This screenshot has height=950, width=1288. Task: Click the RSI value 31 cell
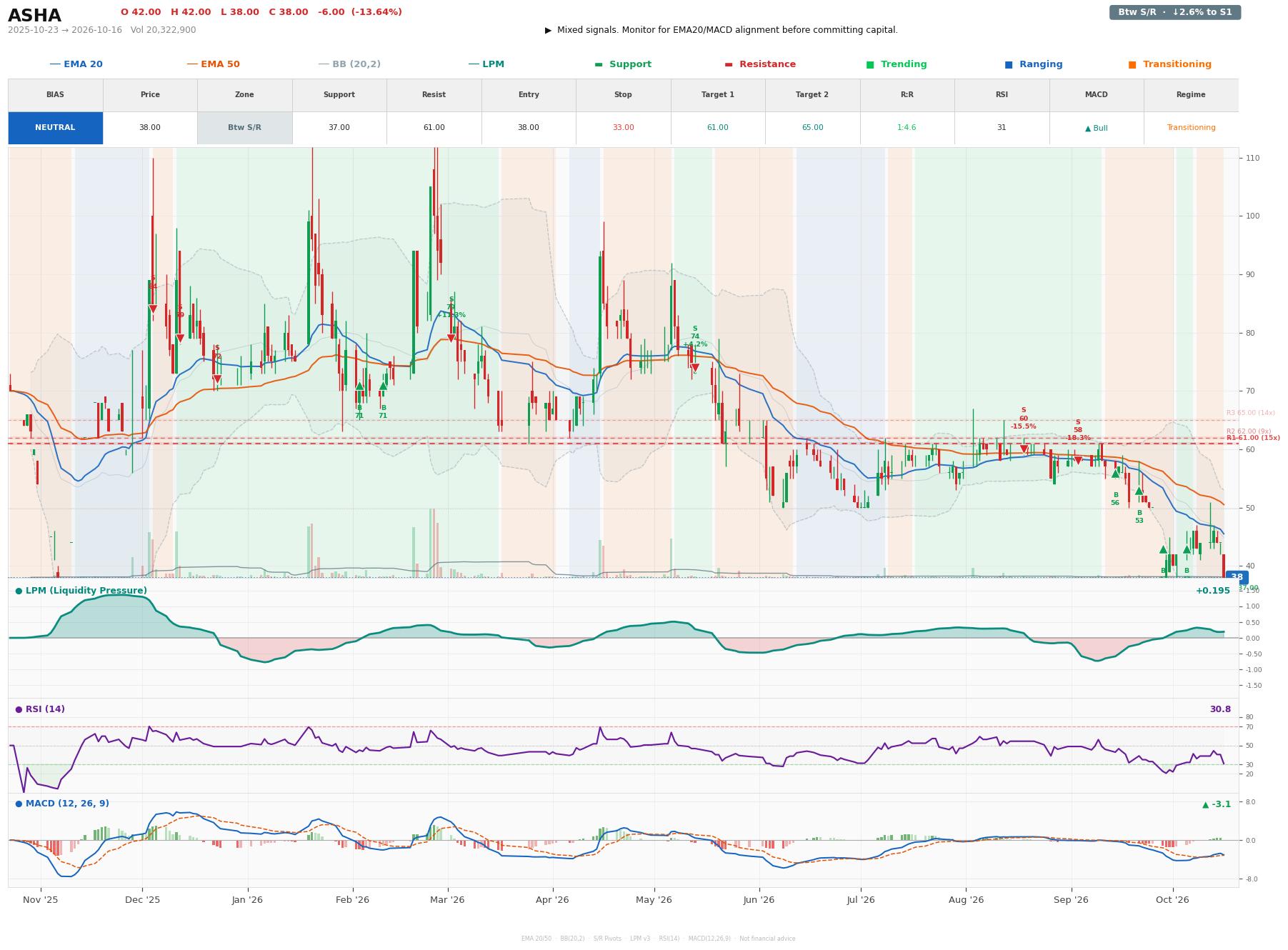(x=1002, y=128)
